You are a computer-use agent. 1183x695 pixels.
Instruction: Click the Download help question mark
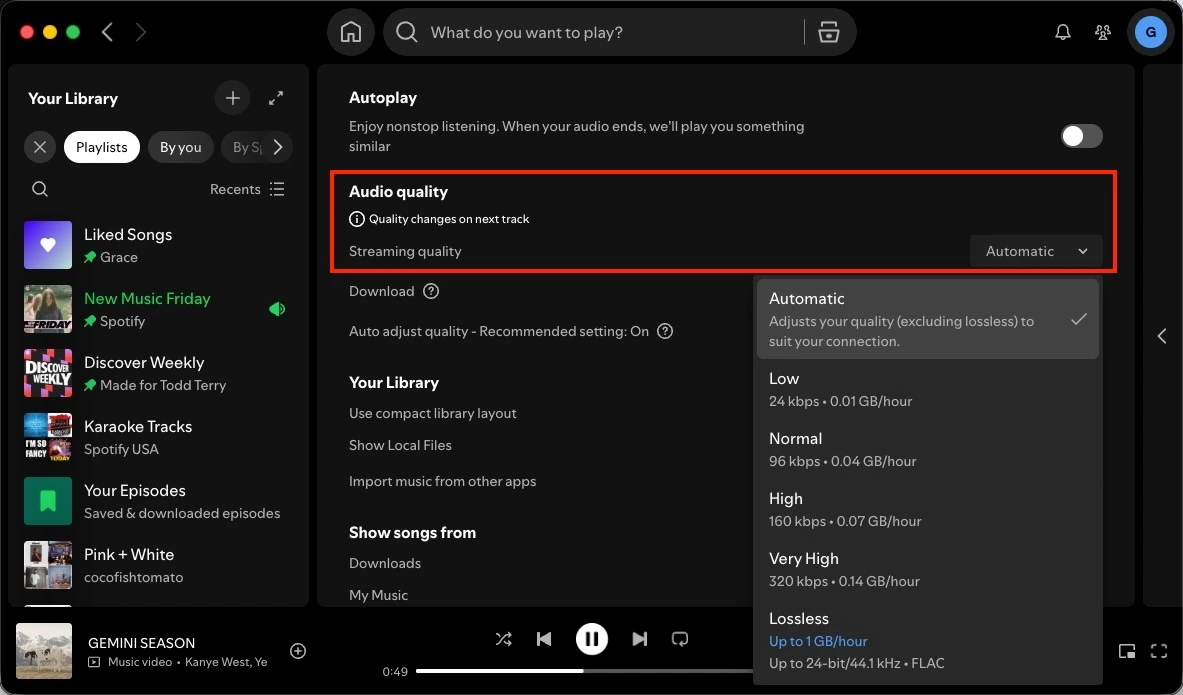[x=431, y=291]
